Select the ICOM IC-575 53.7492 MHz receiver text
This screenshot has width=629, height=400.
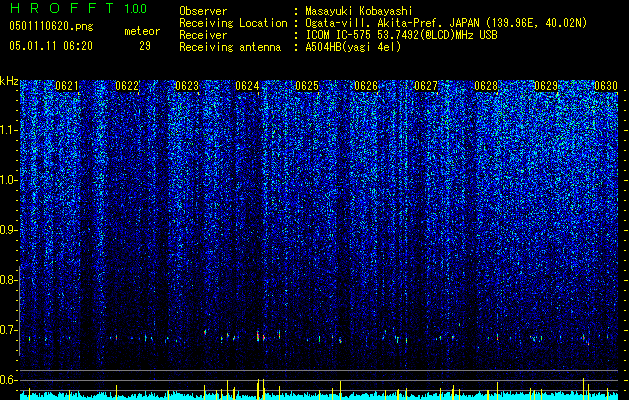coord(401,35)
